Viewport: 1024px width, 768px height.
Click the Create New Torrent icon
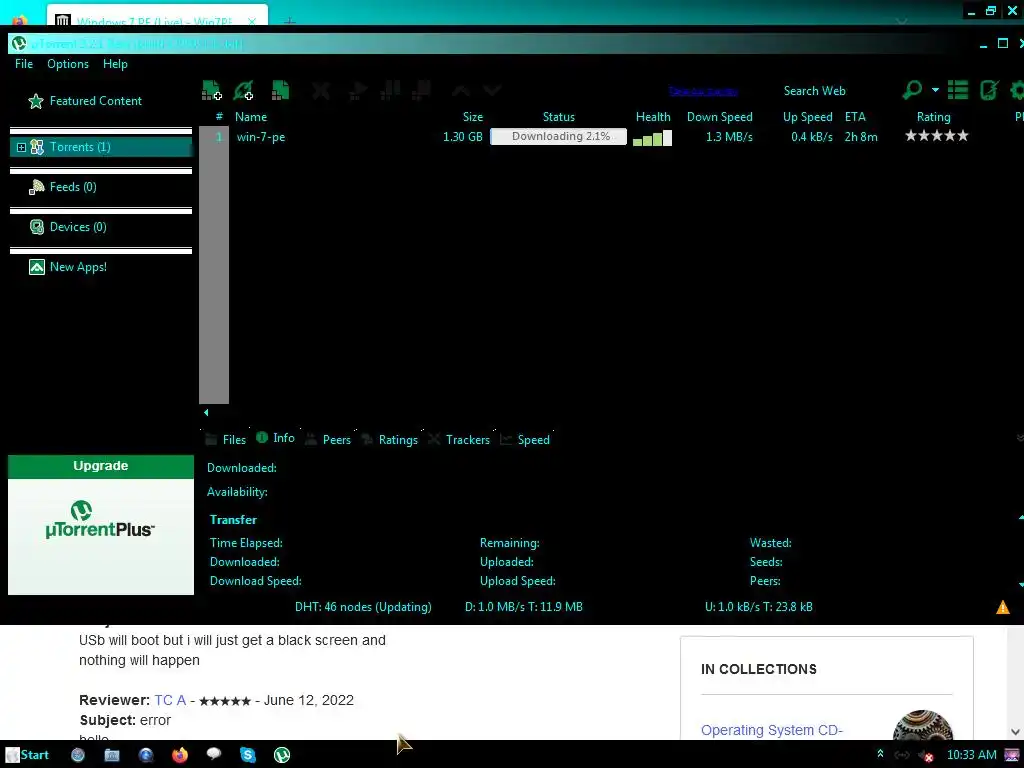point(281,90)
